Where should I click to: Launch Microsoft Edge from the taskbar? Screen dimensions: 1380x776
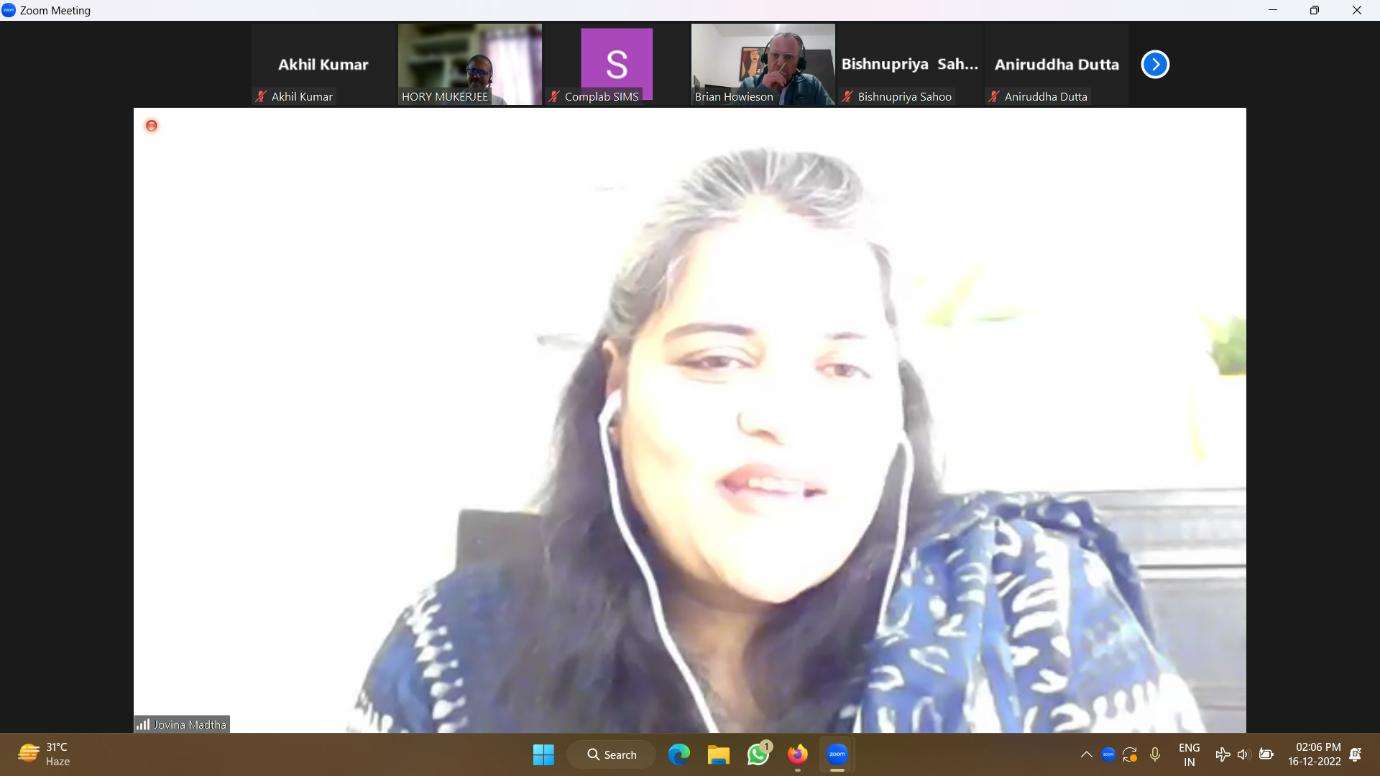pos(679,754)
